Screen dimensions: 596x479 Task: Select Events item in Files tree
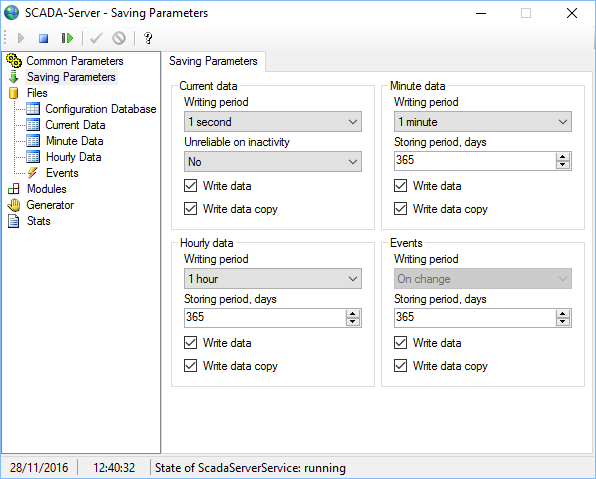click(62, 173)
